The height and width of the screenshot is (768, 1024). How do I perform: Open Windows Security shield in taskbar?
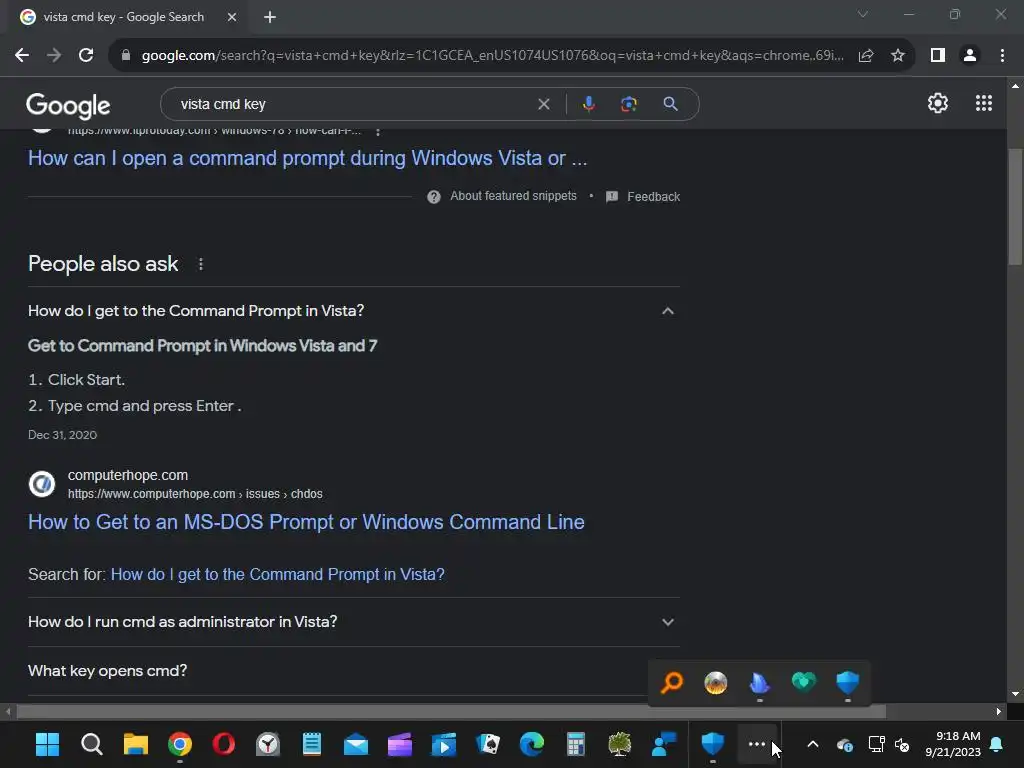click(x=712, y=744)
